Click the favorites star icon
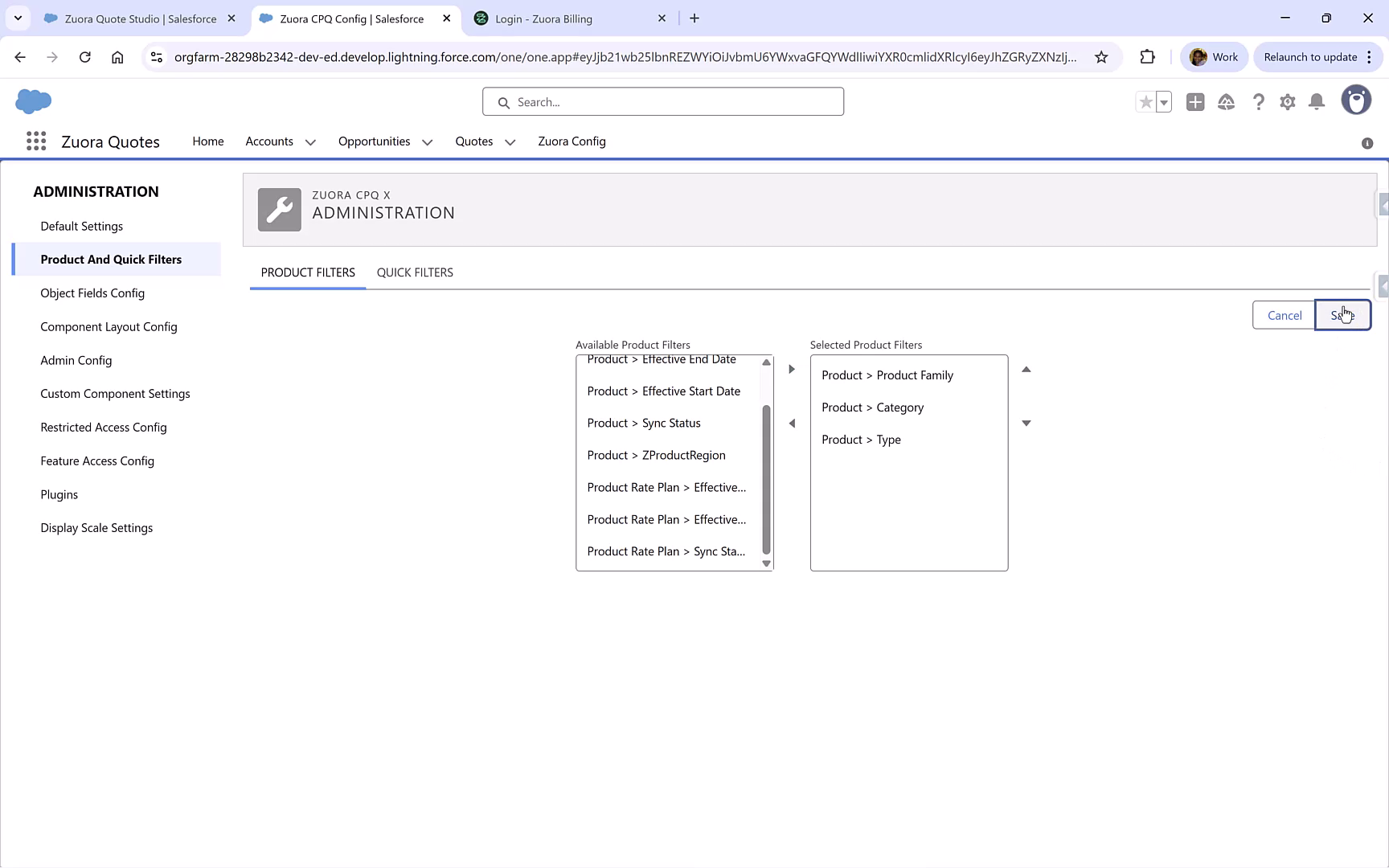Viewport: 1389px width, 868px height. coord(1145,101)
